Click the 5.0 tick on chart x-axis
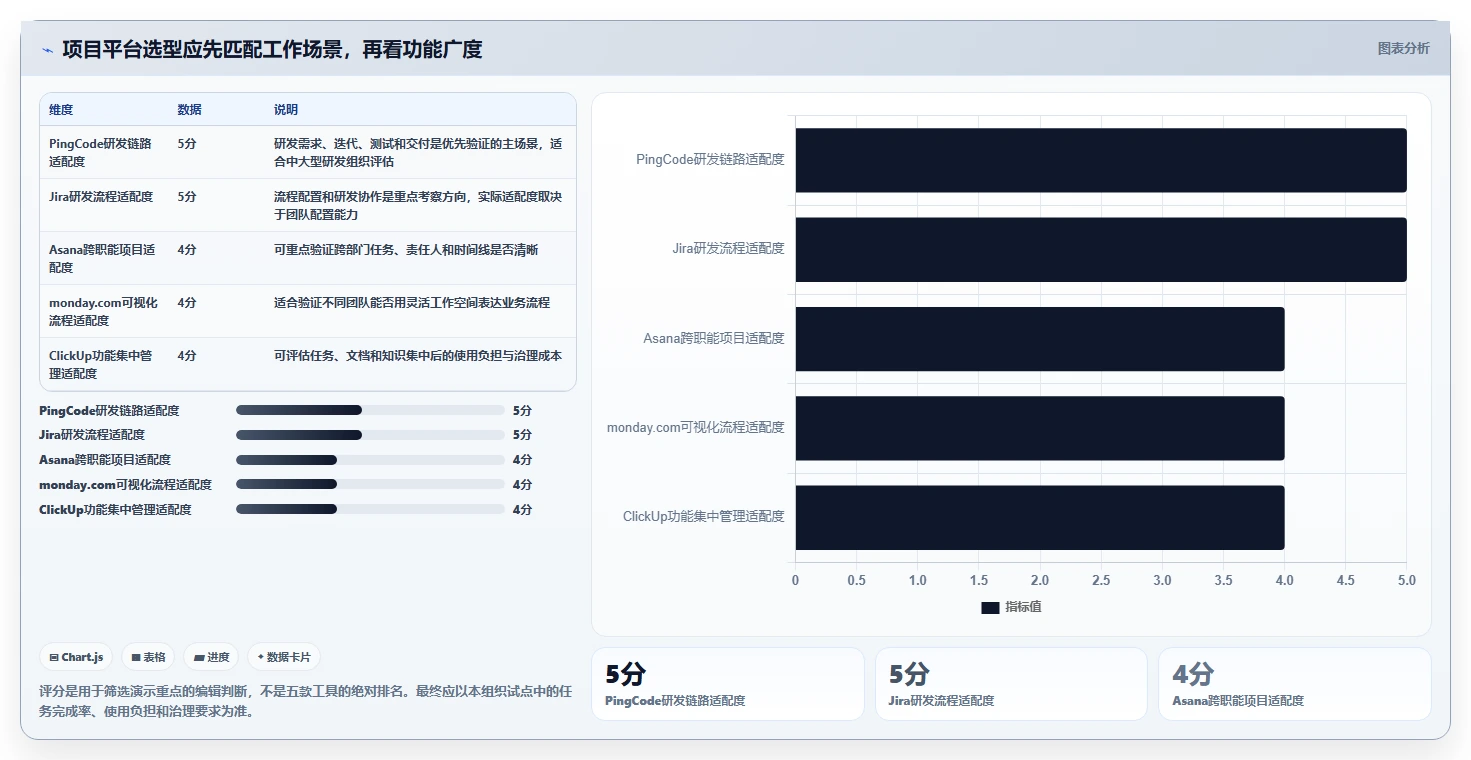Screen dimensions: 1471x760 1407,580
